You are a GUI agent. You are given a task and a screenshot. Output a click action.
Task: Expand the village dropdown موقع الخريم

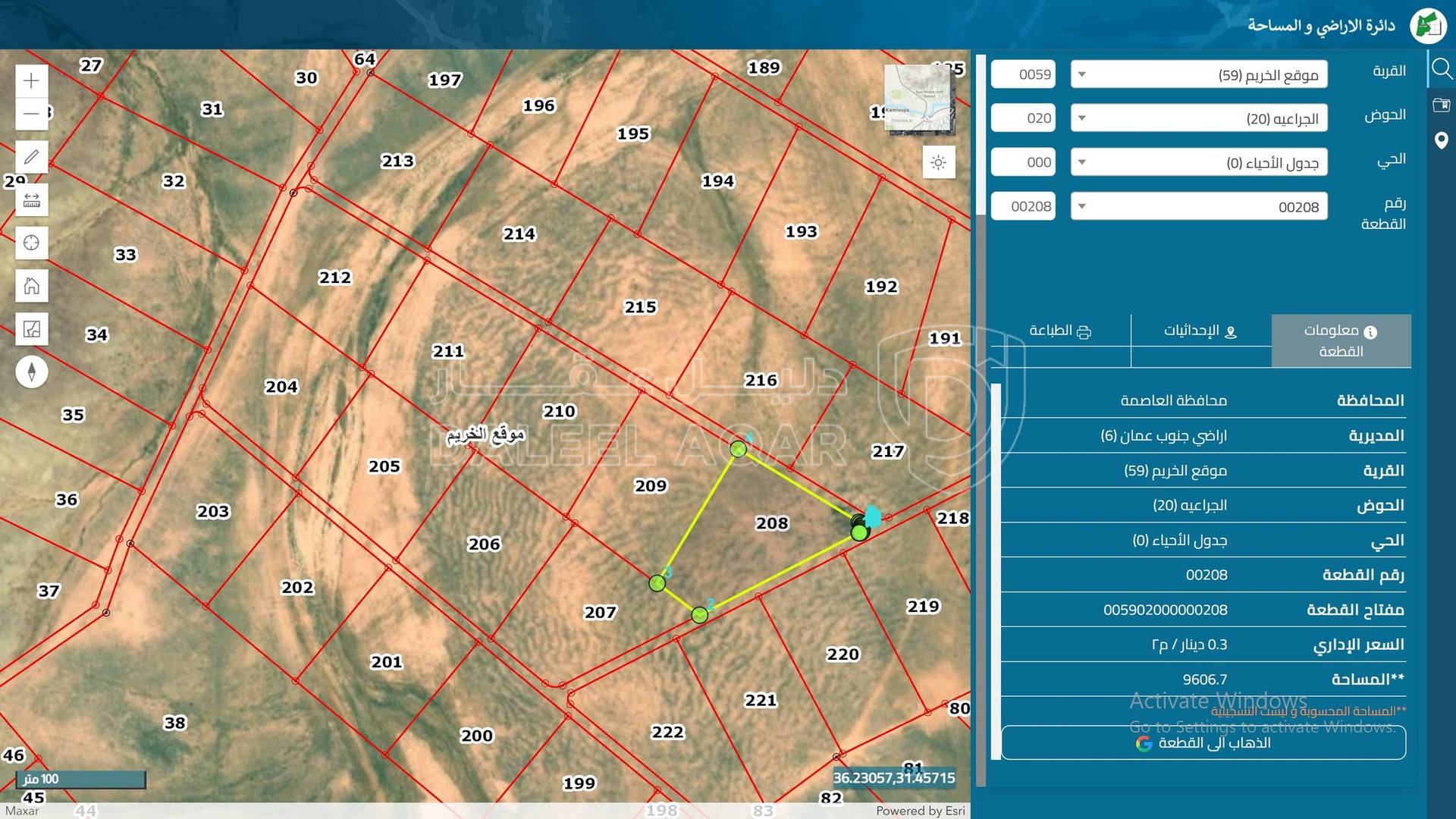[x=1198, y=74]
